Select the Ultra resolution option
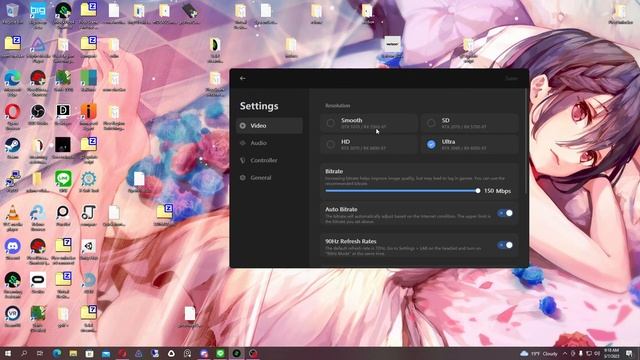Viewport: 640px width, 360px height. tap(469, 144)
